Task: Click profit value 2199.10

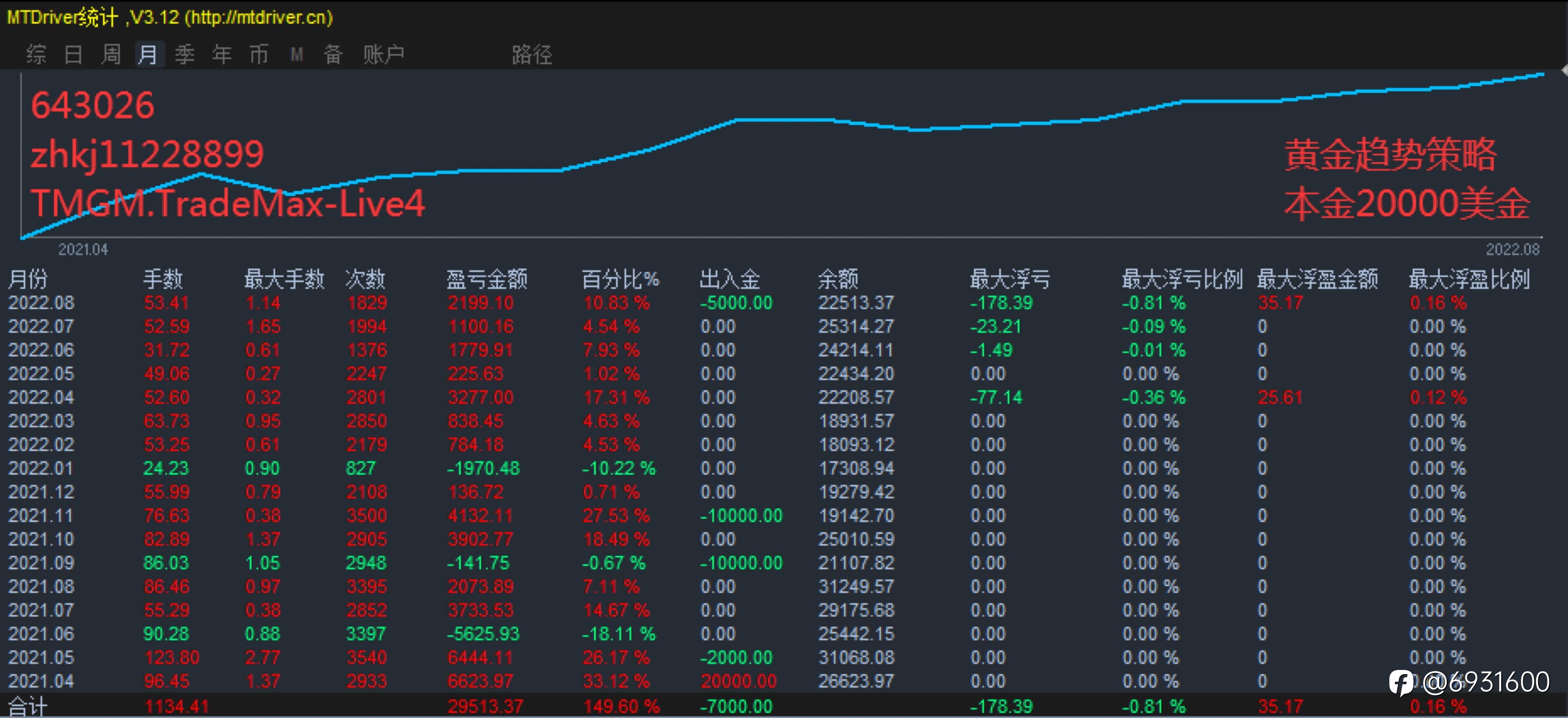Action: click(x=480, y=303)
